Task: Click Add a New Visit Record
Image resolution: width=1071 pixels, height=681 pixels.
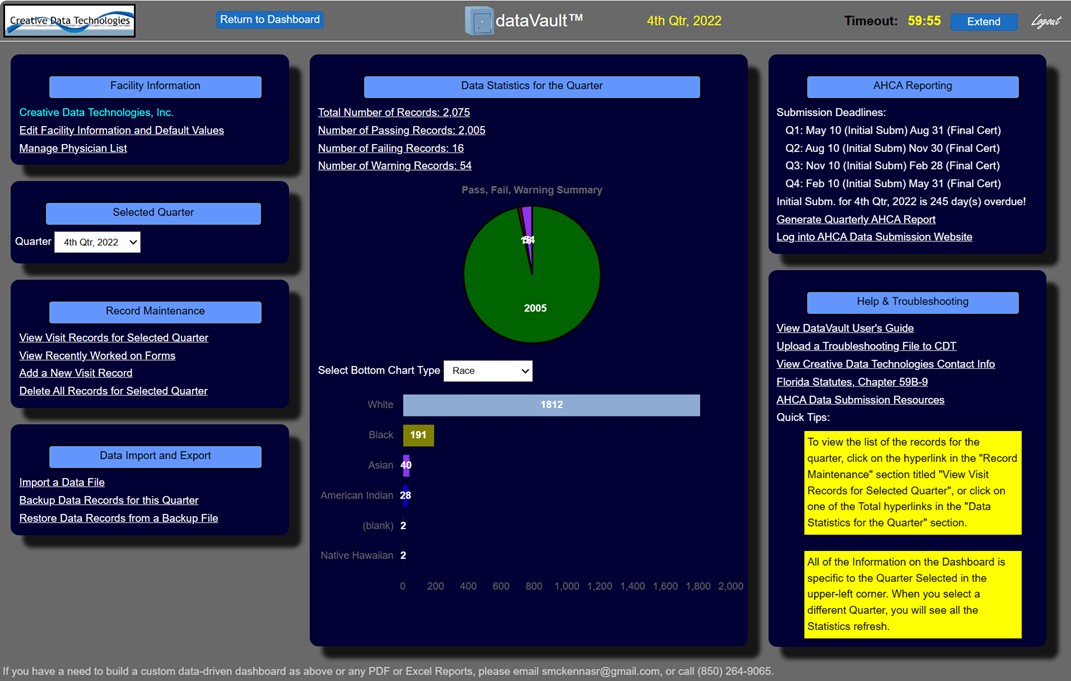Action: point(76,373)
